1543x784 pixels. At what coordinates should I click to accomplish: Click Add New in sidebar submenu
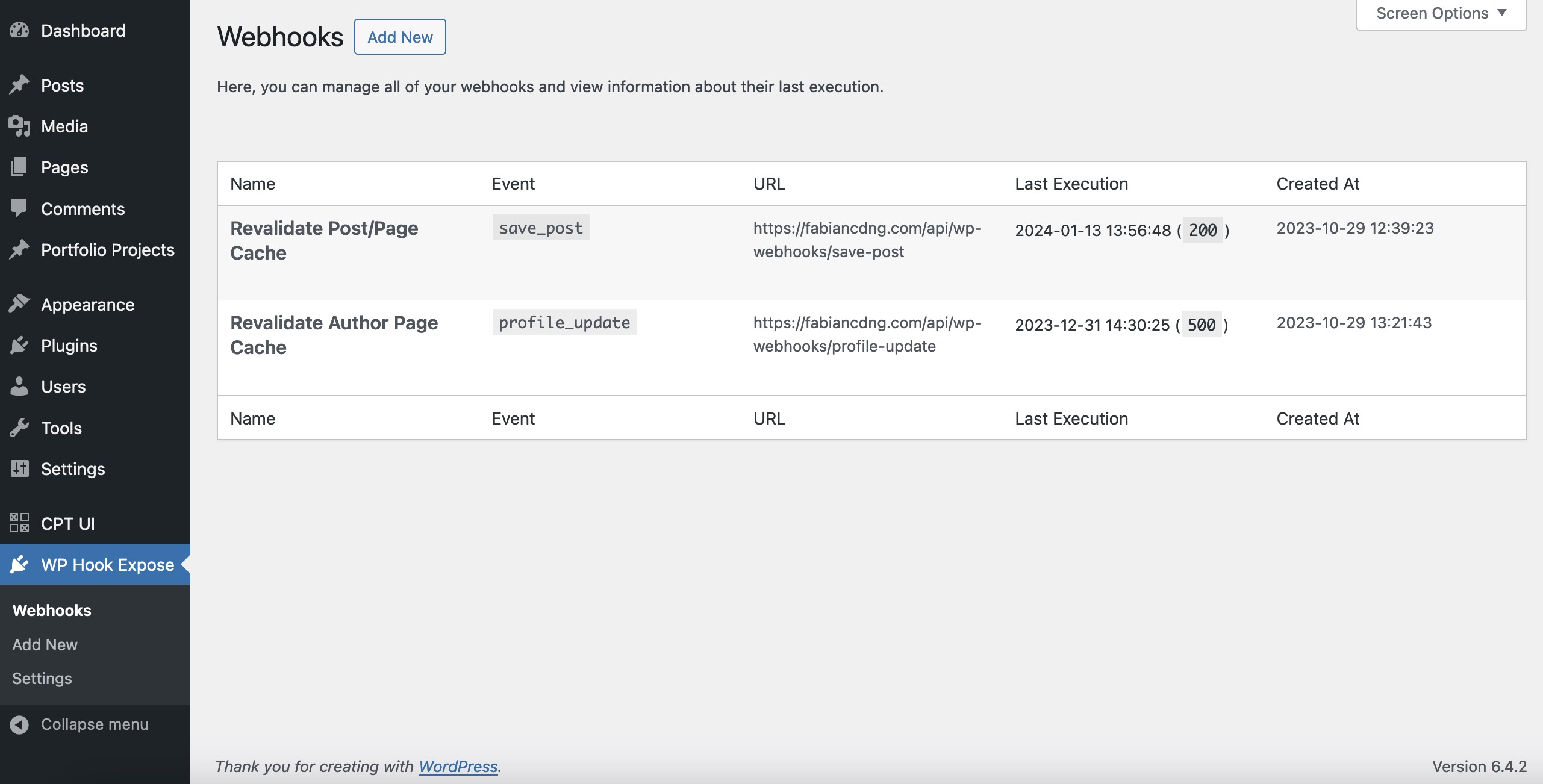tap(44, 644)
